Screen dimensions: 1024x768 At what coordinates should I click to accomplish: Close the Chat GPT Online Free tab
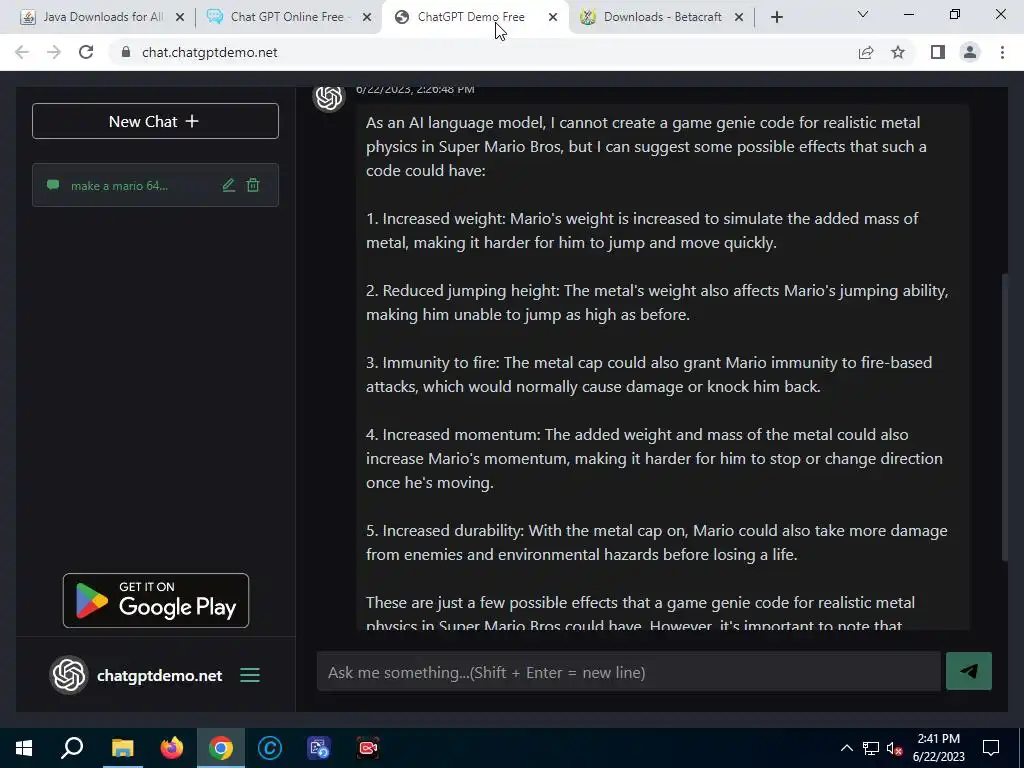367,17
